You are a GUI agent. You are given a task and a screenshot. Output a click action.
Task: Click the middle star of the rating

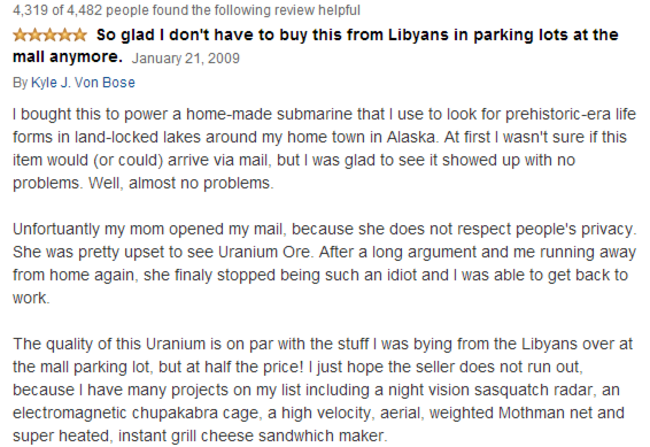[x=50, y=35]
